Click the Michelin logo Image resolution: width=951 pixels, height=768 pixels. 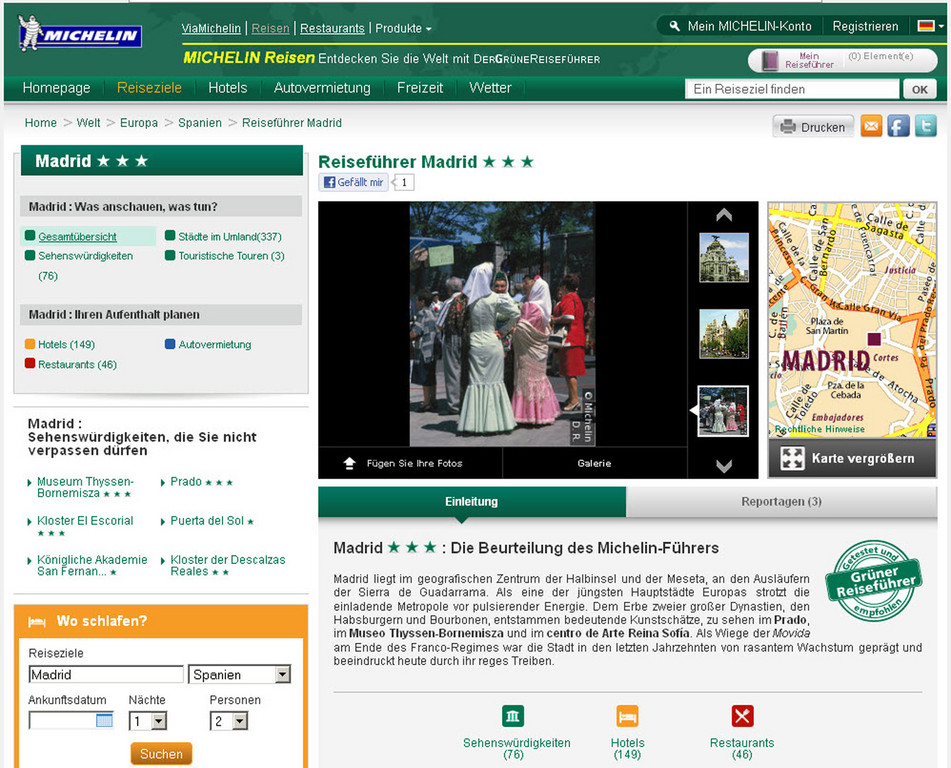point(80,34)
